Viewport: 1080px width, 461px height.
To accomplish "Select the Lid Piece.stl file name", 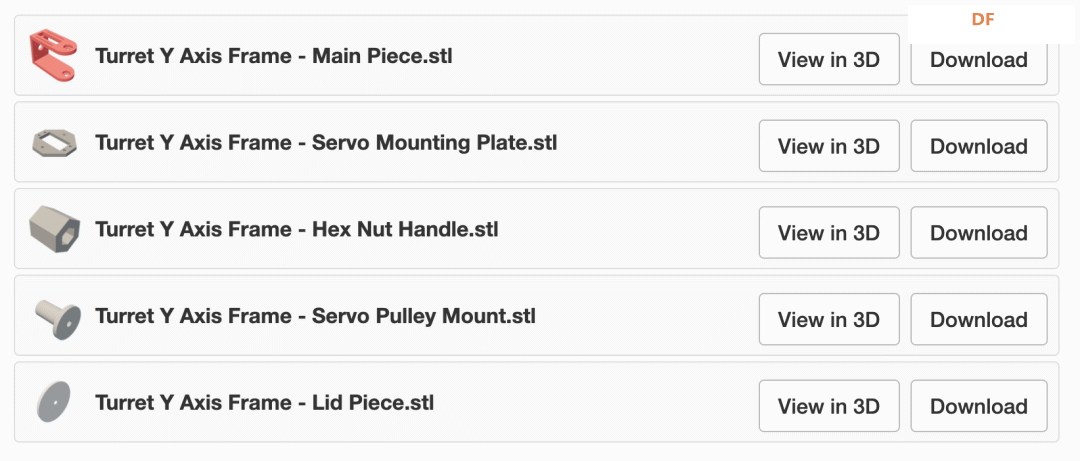I will pos(264,403).
